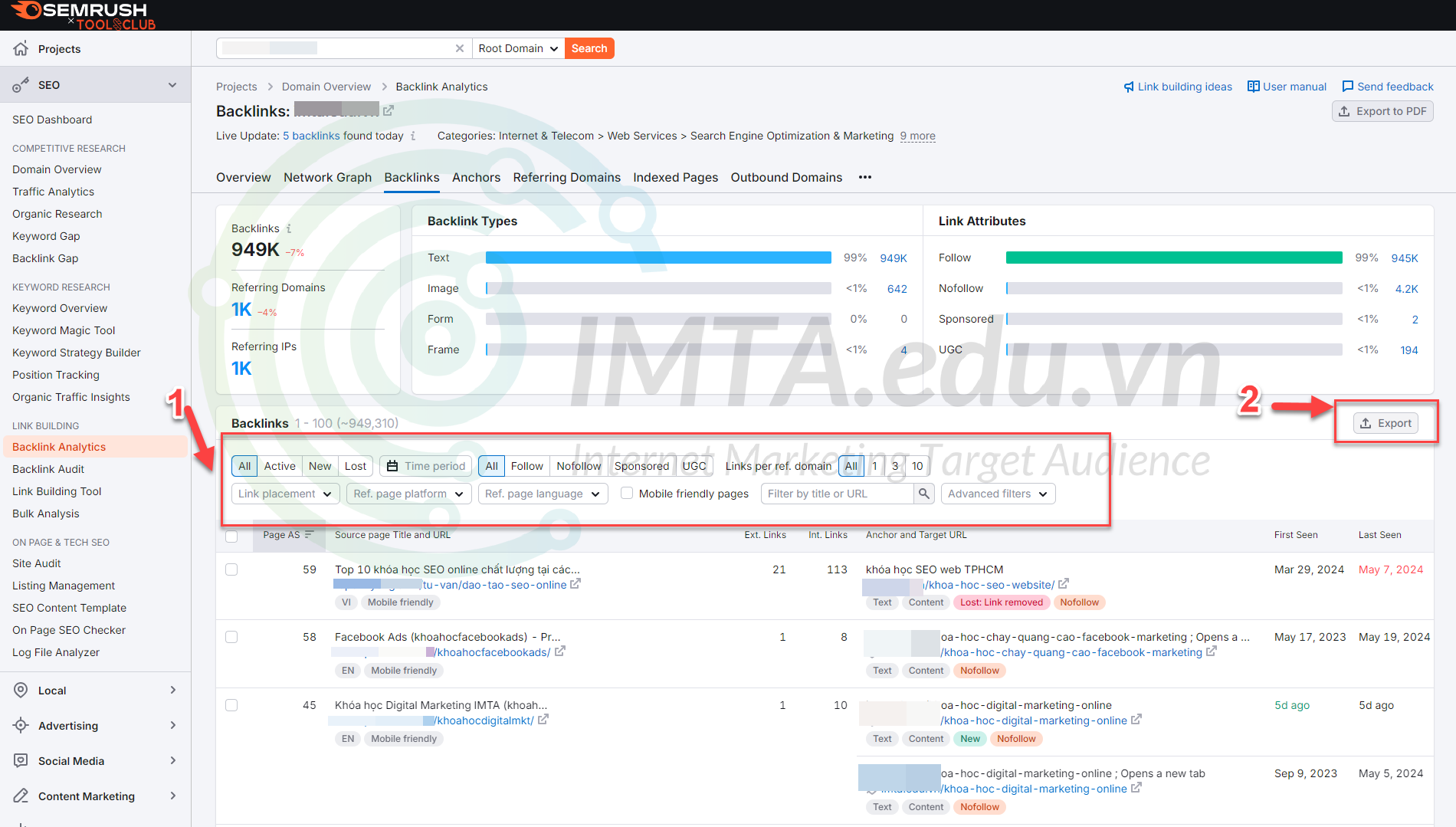Open Ref. page language dropdown

[x=543, y=494]
